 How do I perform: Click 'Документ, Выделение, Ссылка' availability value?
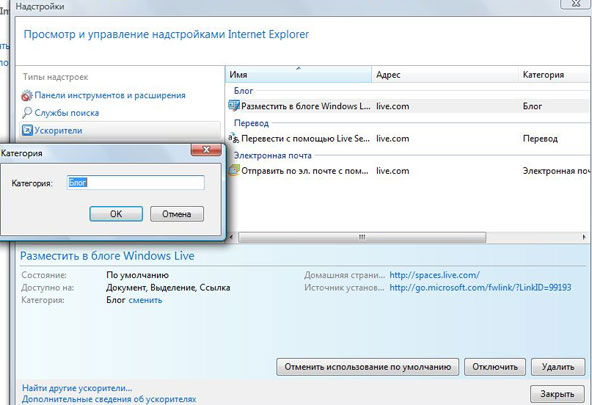pos(168,288)
